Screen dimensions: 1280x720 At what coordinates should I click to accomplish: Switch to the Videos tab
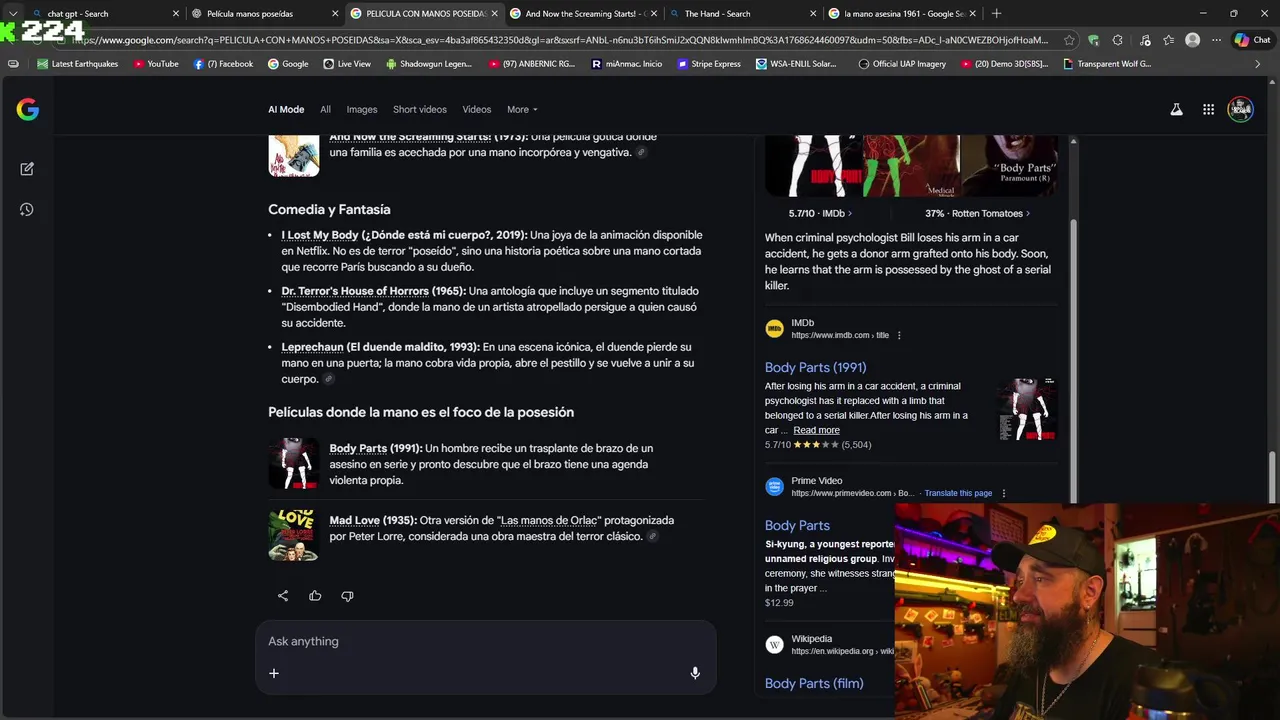(x=477, y=109)
